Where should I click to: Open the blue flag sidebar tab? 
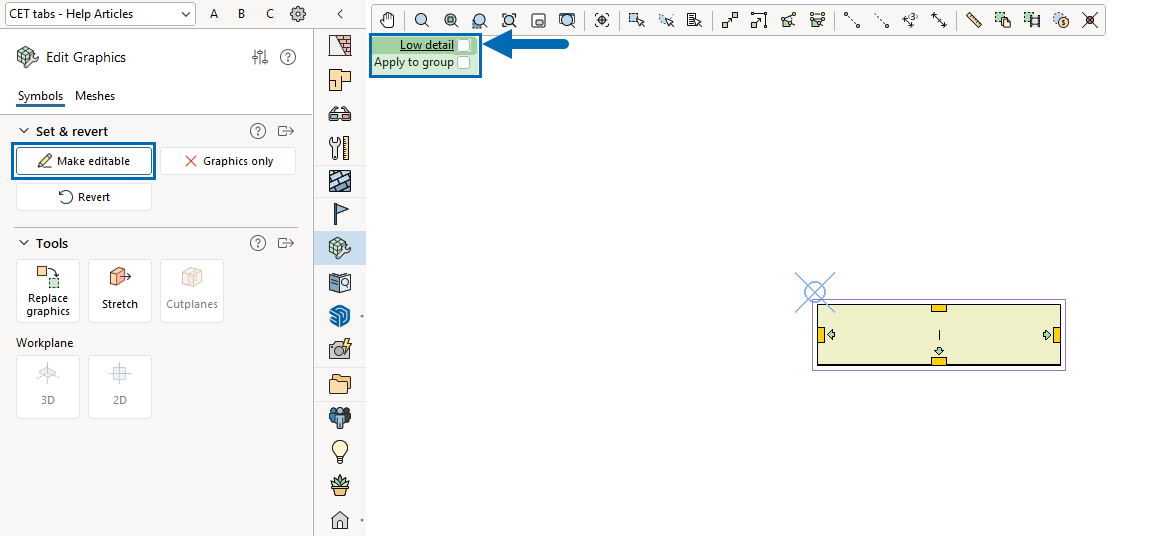click(339, 214)
